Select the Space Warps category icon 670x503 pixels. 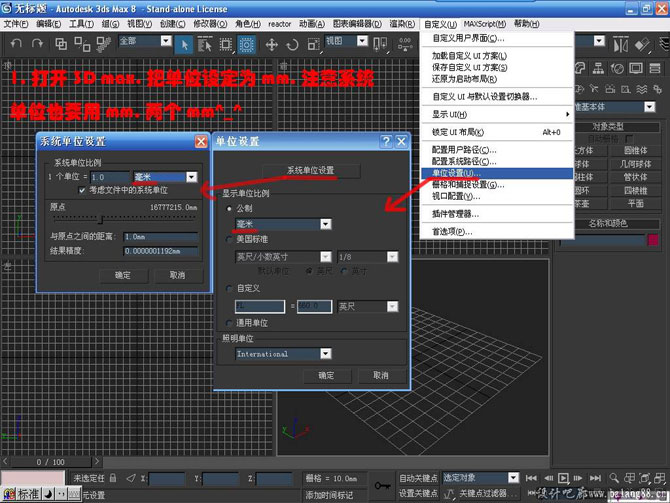coord(642,89)
